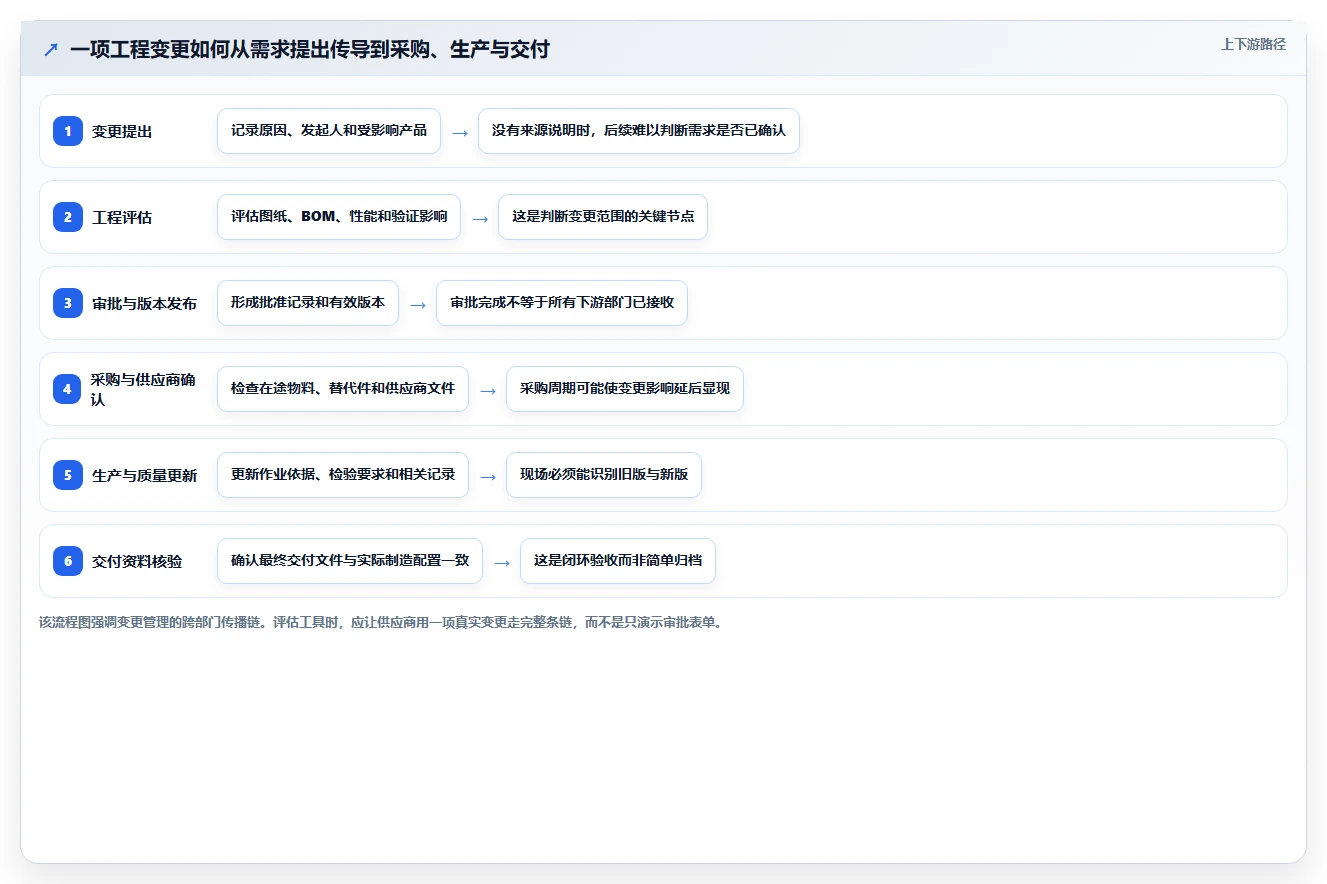Click the arrow in the 工程评估 row

pos(480,218)
